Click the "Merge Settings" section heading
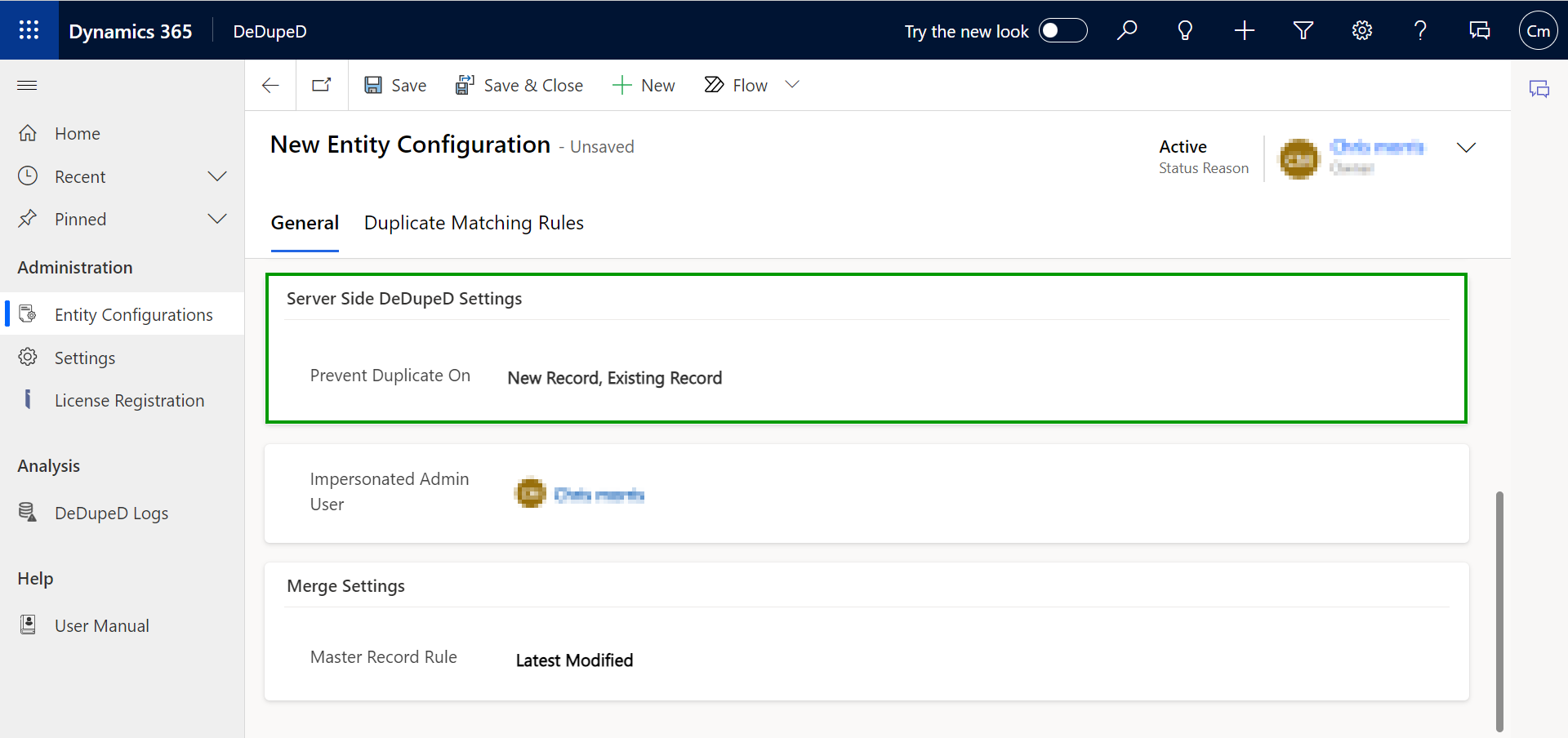This screenshot has width=1568, height=738. (345, 586)
